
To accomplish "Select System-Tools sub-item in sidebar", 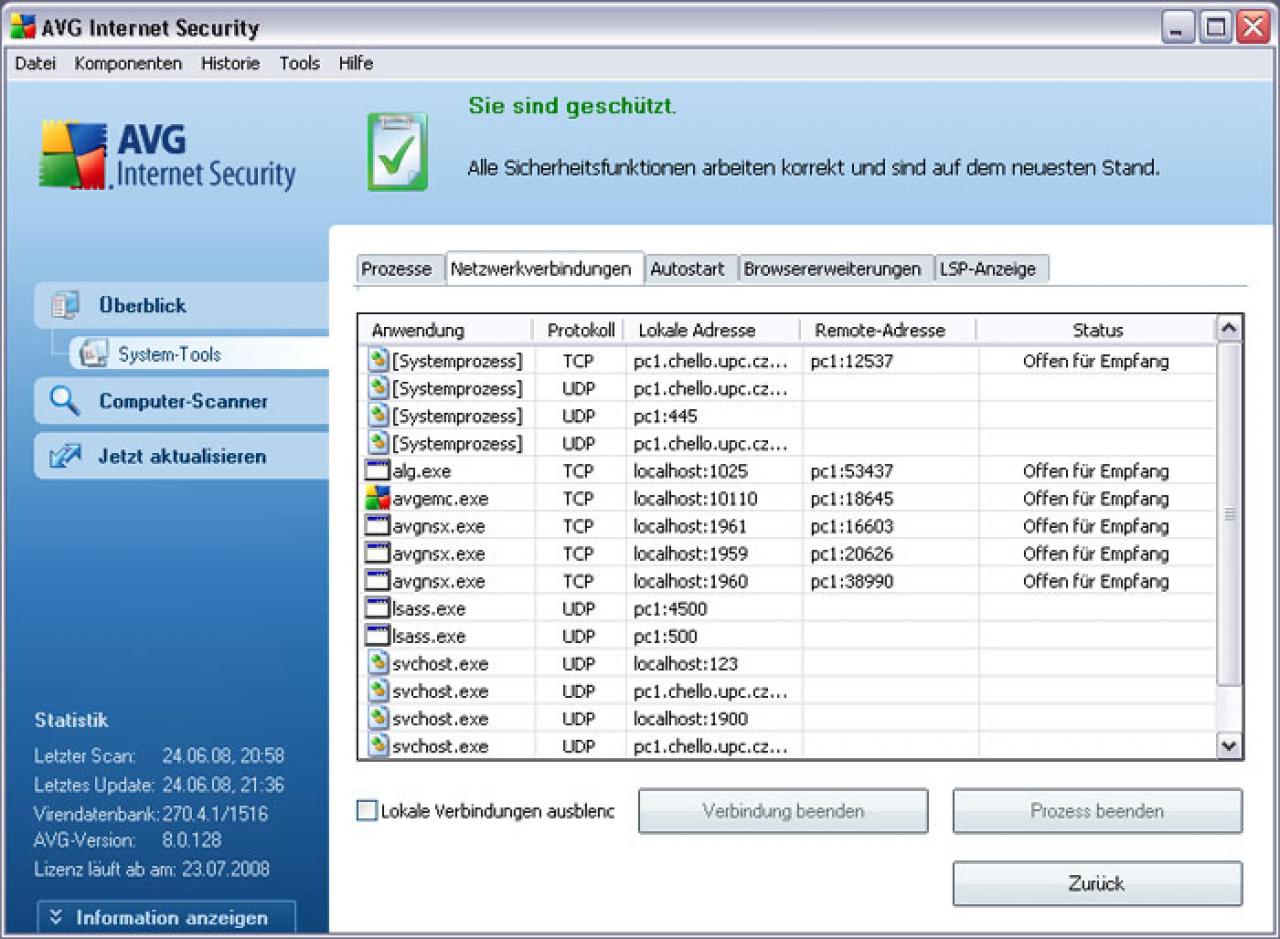I will (x=200, y=354).
